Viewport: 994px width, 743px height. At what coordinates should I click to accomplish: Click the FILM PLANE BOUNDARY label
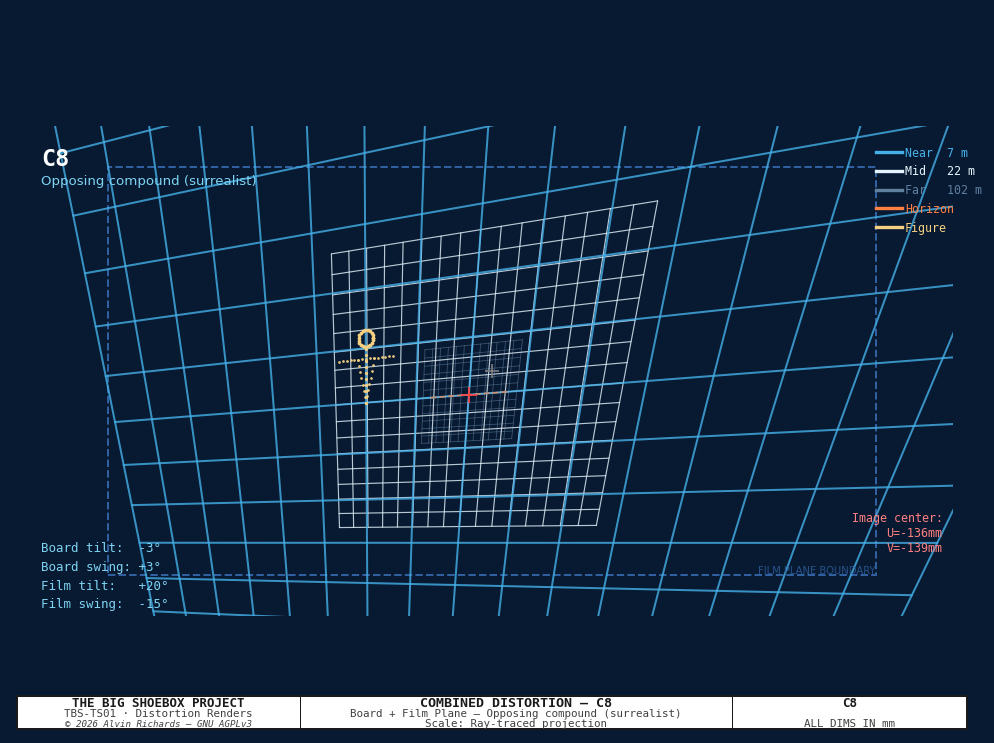816,571
